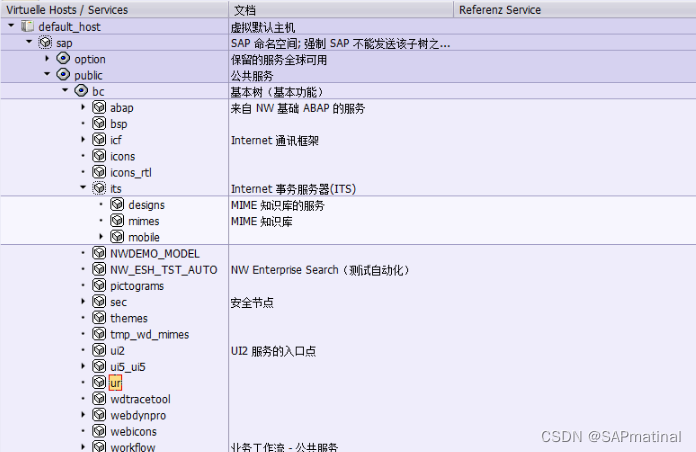Click the 'MIME 知识库的服务' description
The height and width of the screenshot is (452, 696).
pos(278,206)
